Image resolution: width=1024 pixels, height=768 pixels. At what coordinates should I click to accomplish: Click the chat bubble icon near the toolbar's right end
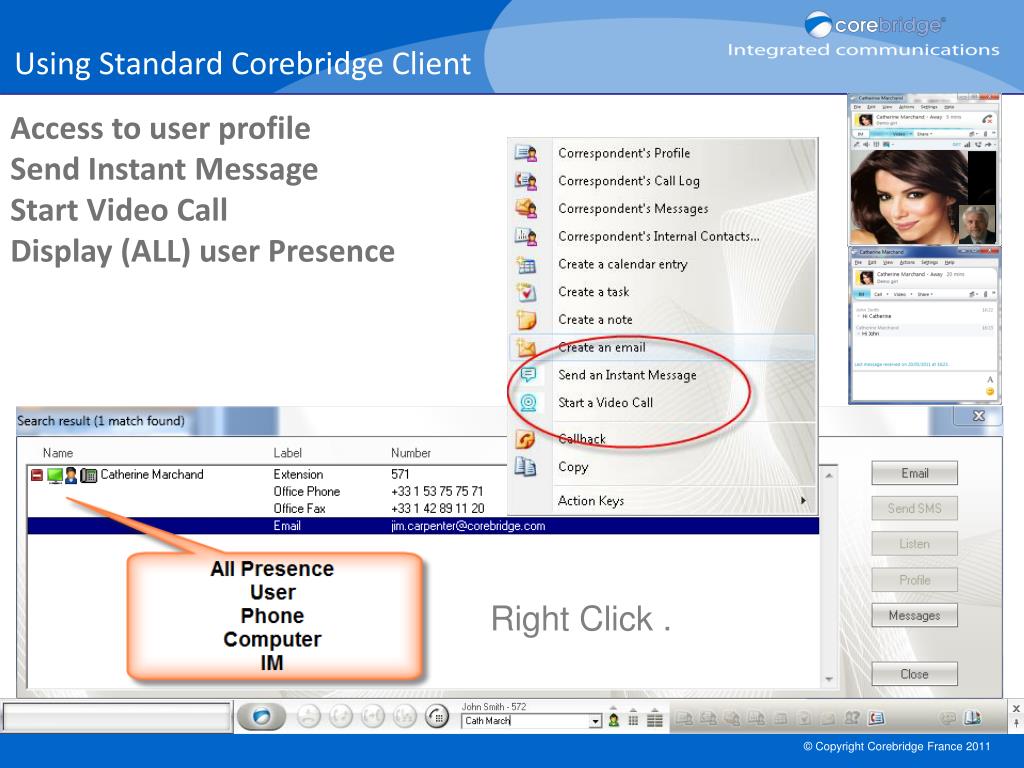(x=947, y=718)
